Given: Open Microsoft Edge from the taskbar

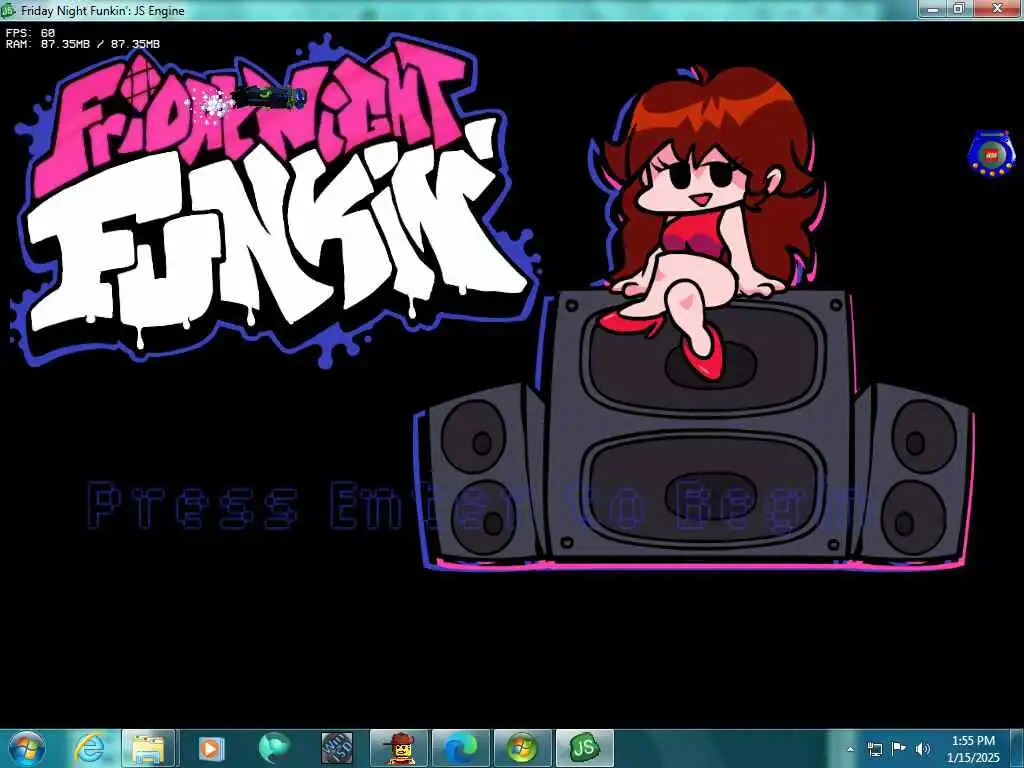Looking at the screenshot, I should coord(461,748).
